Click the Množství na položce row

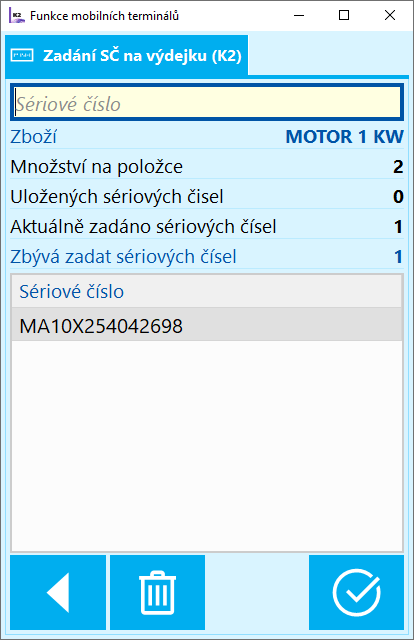point(207,167)
